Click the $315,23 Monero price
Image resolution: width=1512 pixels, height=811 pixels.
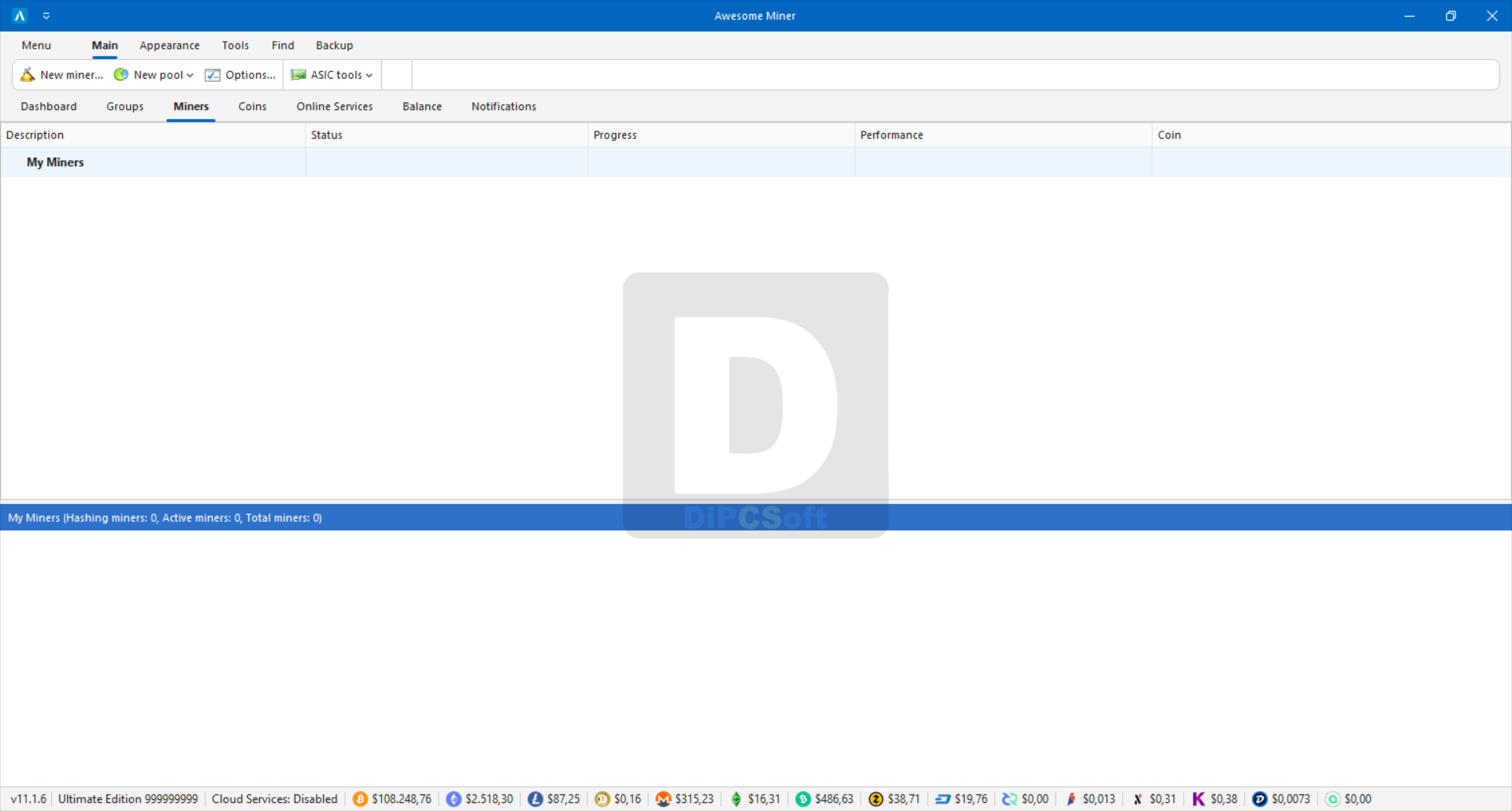tap(695, 799)
